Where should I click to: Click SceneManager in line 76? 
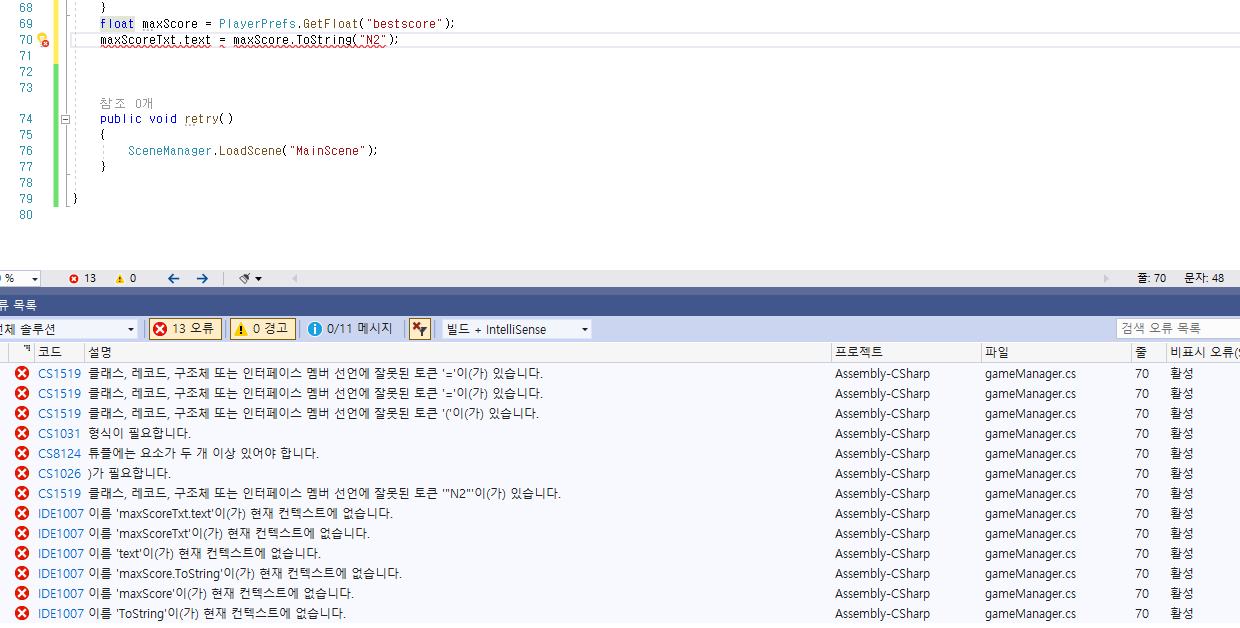tap(170, 151)
